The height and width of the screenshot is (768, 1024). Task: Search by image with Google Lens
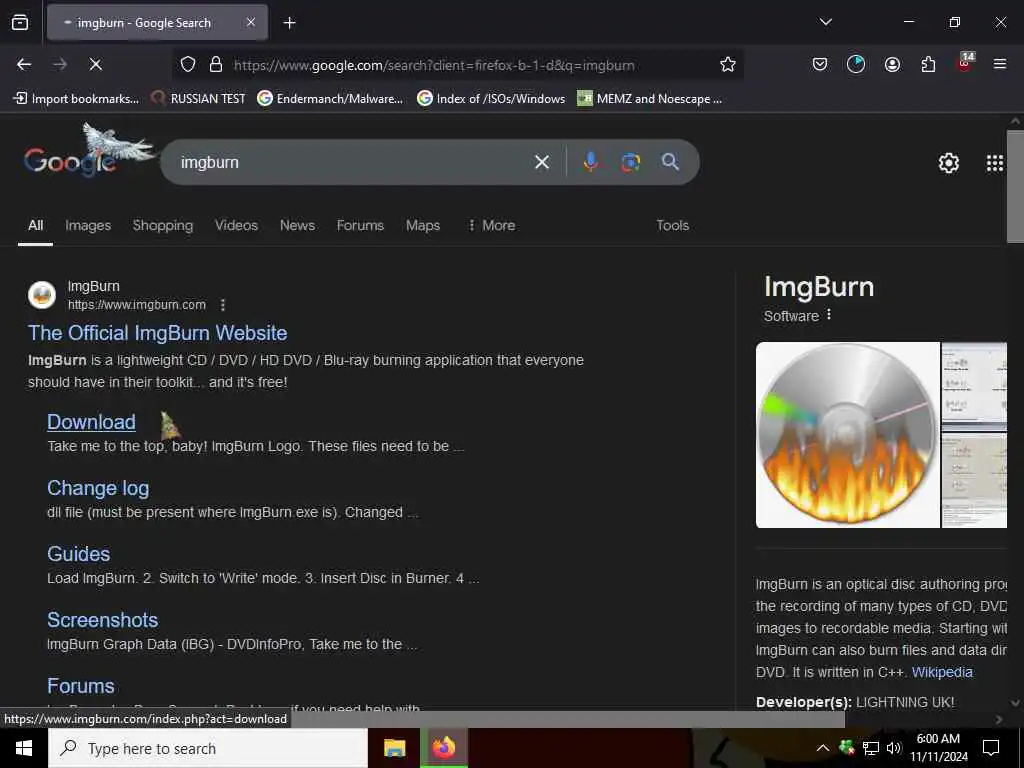(630, 162)
